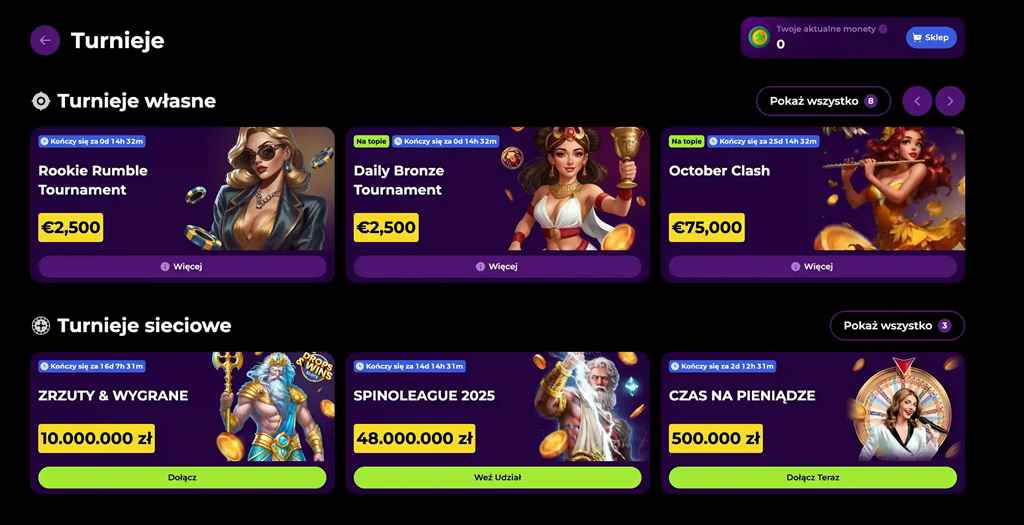Show all Turnieje własne tournaments
Viewport: 1024px width, 525px height.
(823, 101)
